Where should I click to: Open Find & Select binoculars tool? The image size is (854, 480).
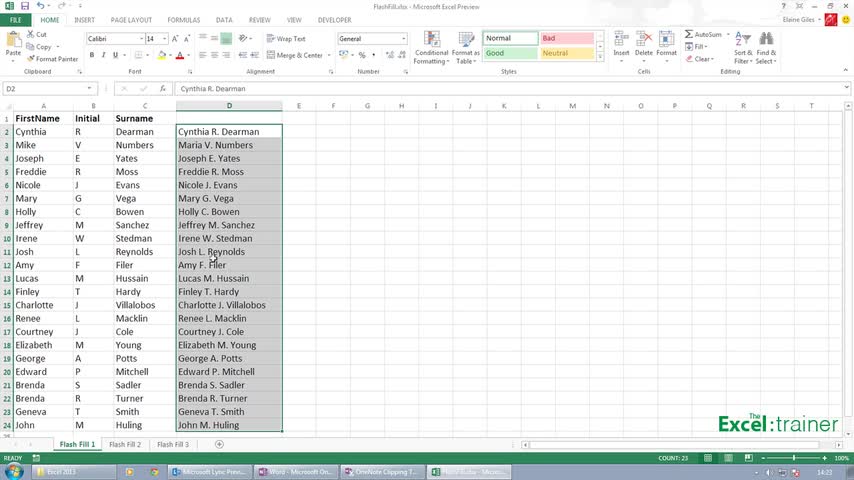pos(766,48)
